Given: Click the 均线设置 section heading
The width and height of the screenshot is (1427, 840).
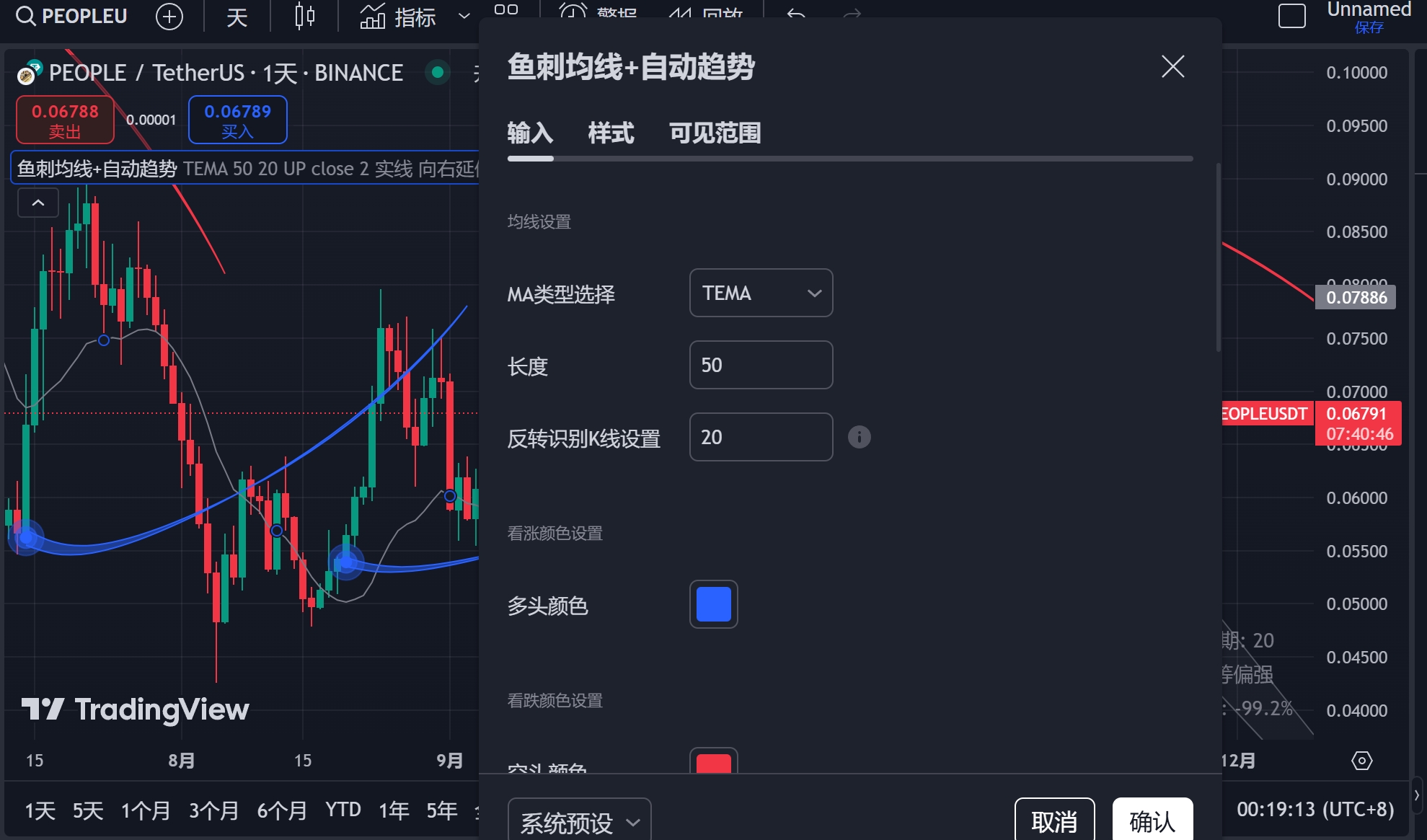Looking at the screenshot, I should pos(539,222).
